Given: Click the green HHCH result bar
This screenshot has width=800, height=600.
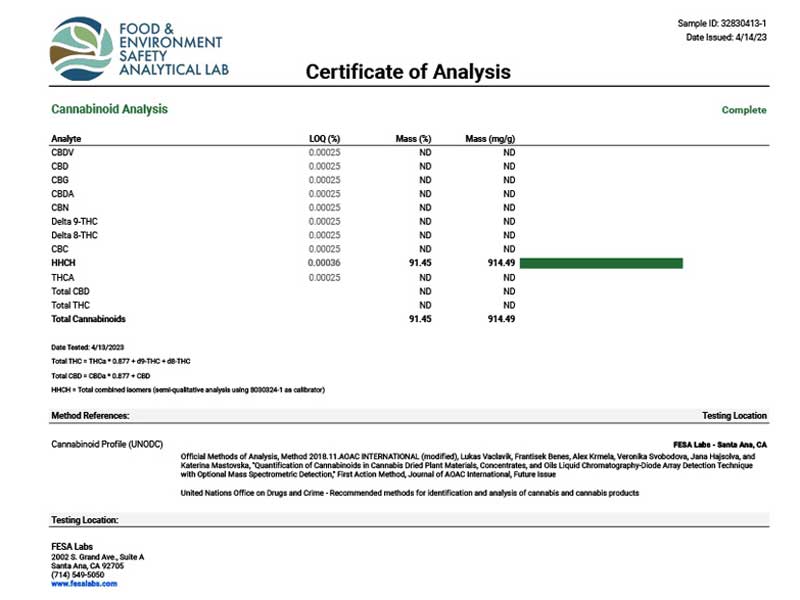Looking at the screenshot, I should pos(601,263).
